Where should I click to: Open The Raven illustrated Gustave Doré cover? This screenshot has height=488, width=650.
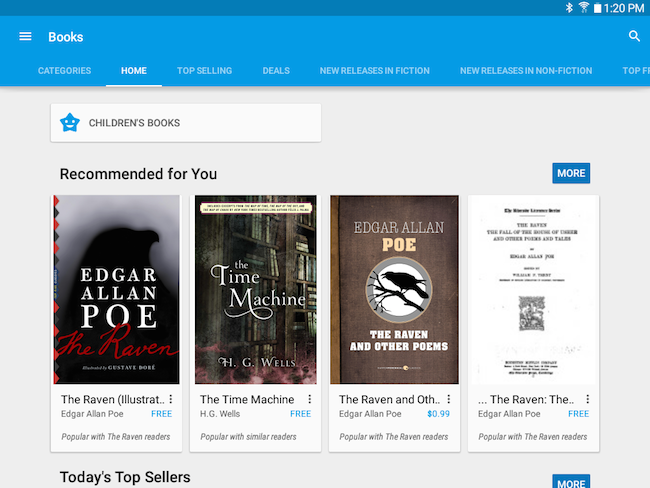116,289
